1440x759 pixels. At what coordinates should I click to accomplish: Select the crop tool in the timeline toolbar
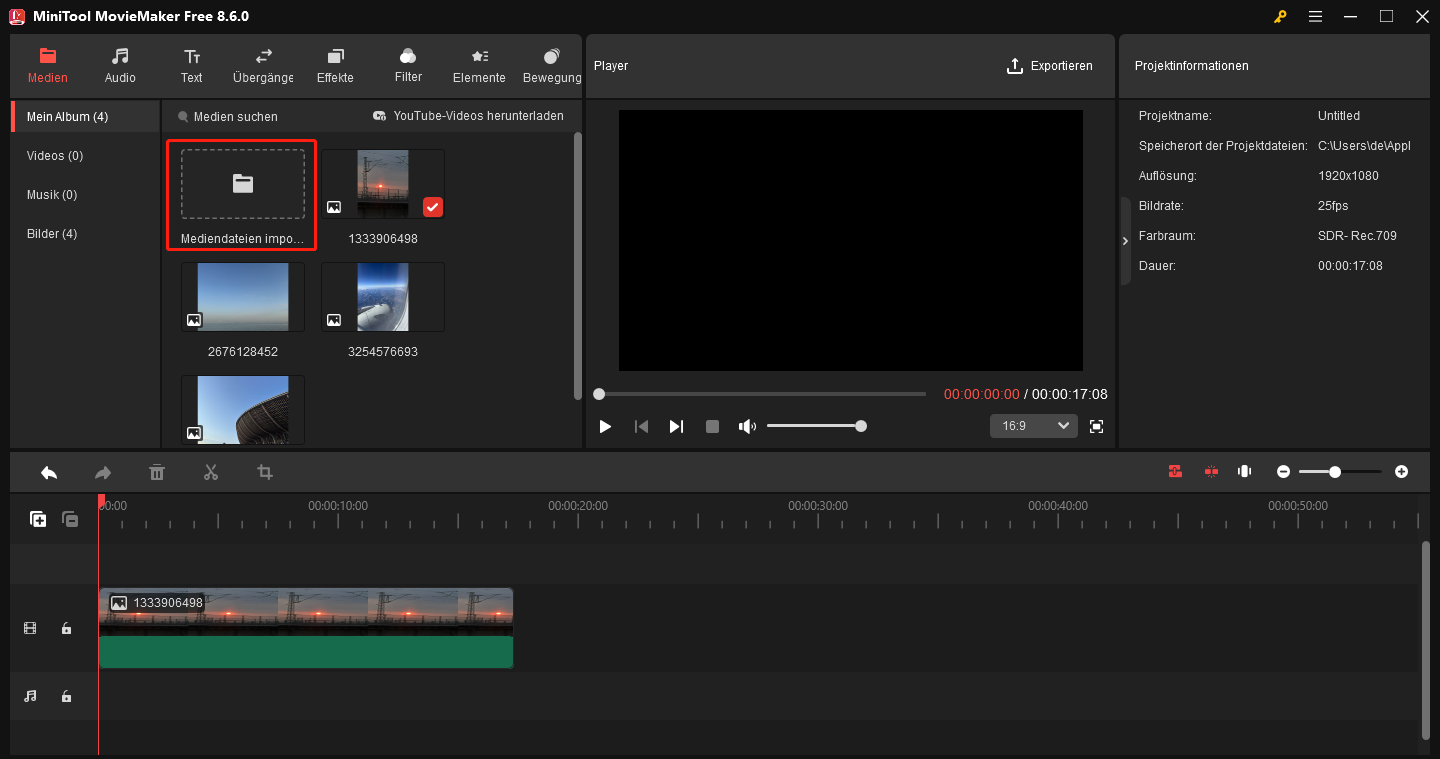(264, 471)
